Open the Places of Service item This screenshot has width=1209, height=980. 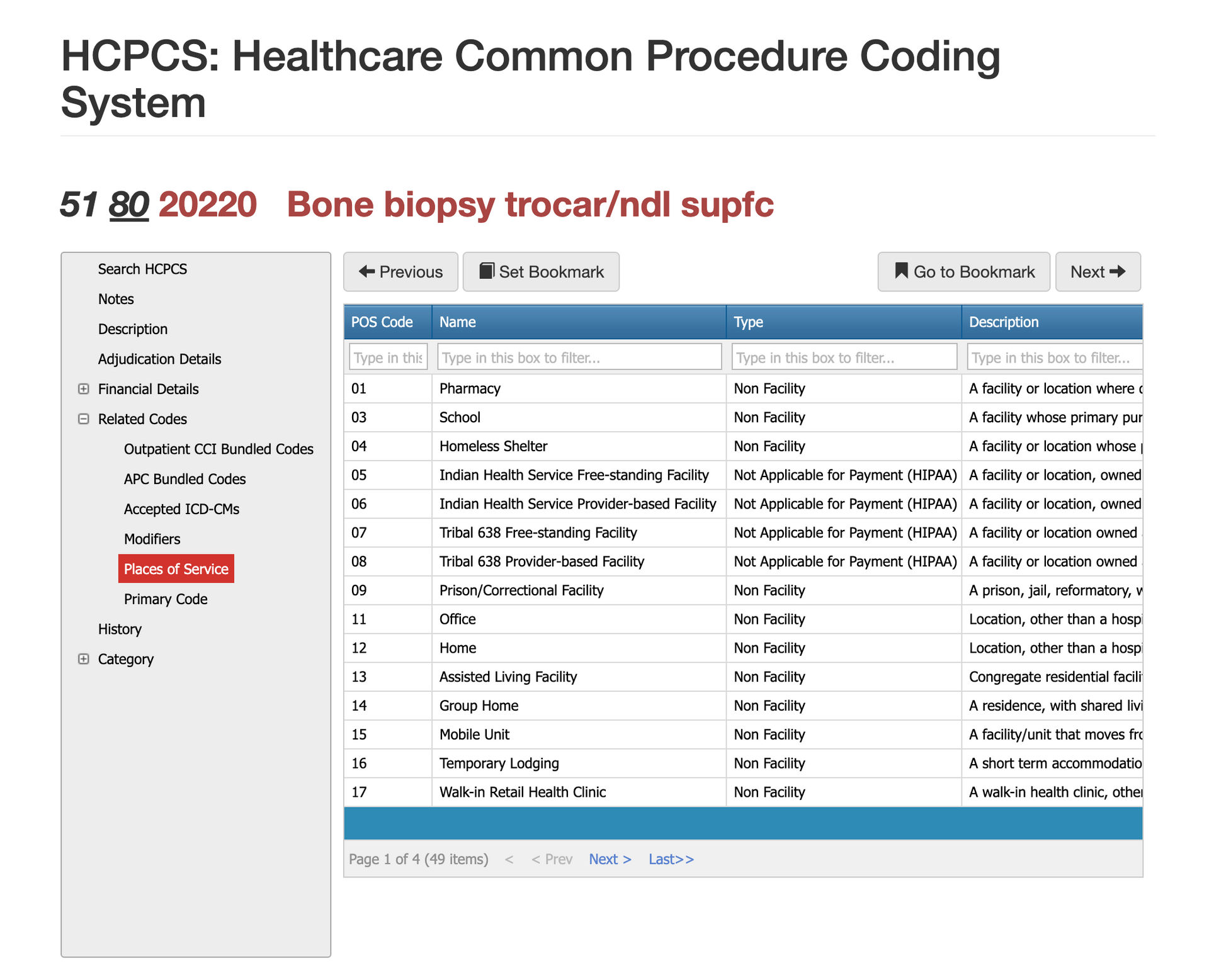176,569
